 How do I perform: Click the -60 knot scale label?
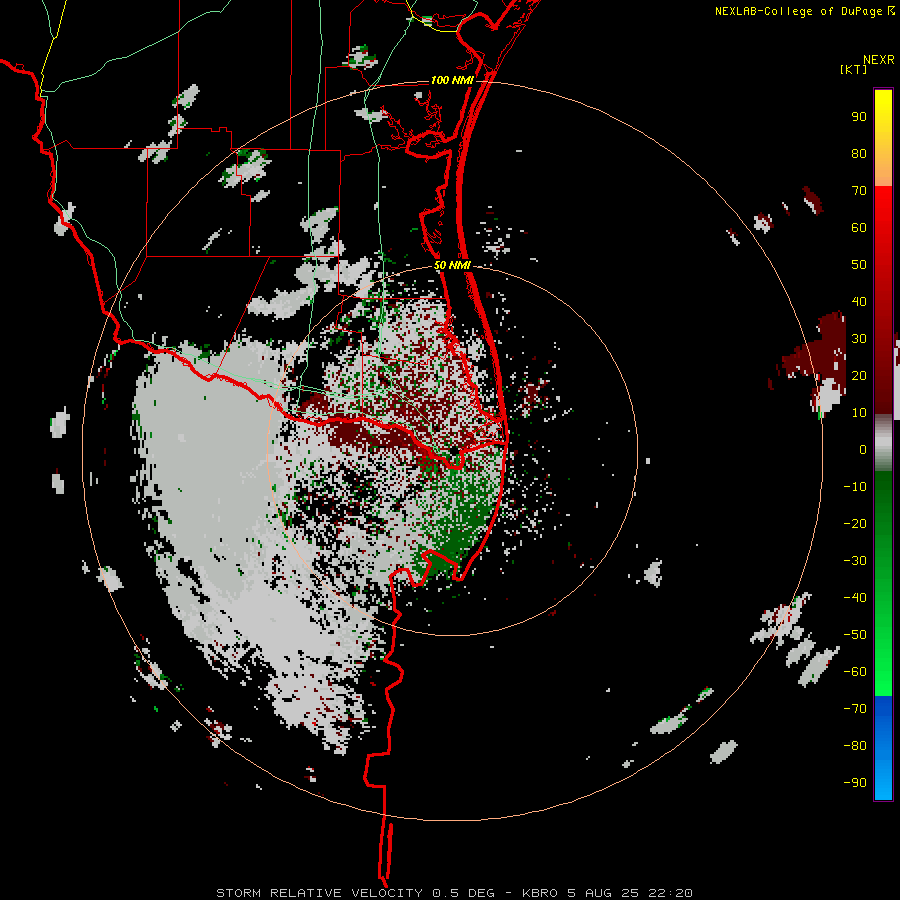(x=855, y=672)
